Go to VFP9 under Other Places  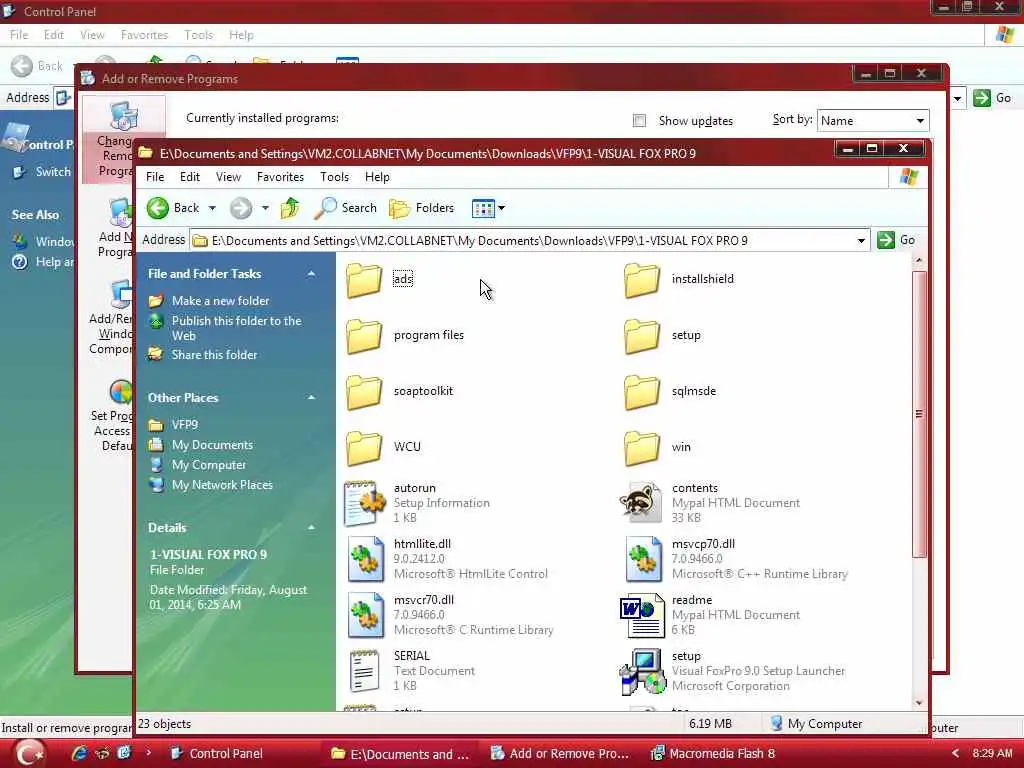pos(184,425)
